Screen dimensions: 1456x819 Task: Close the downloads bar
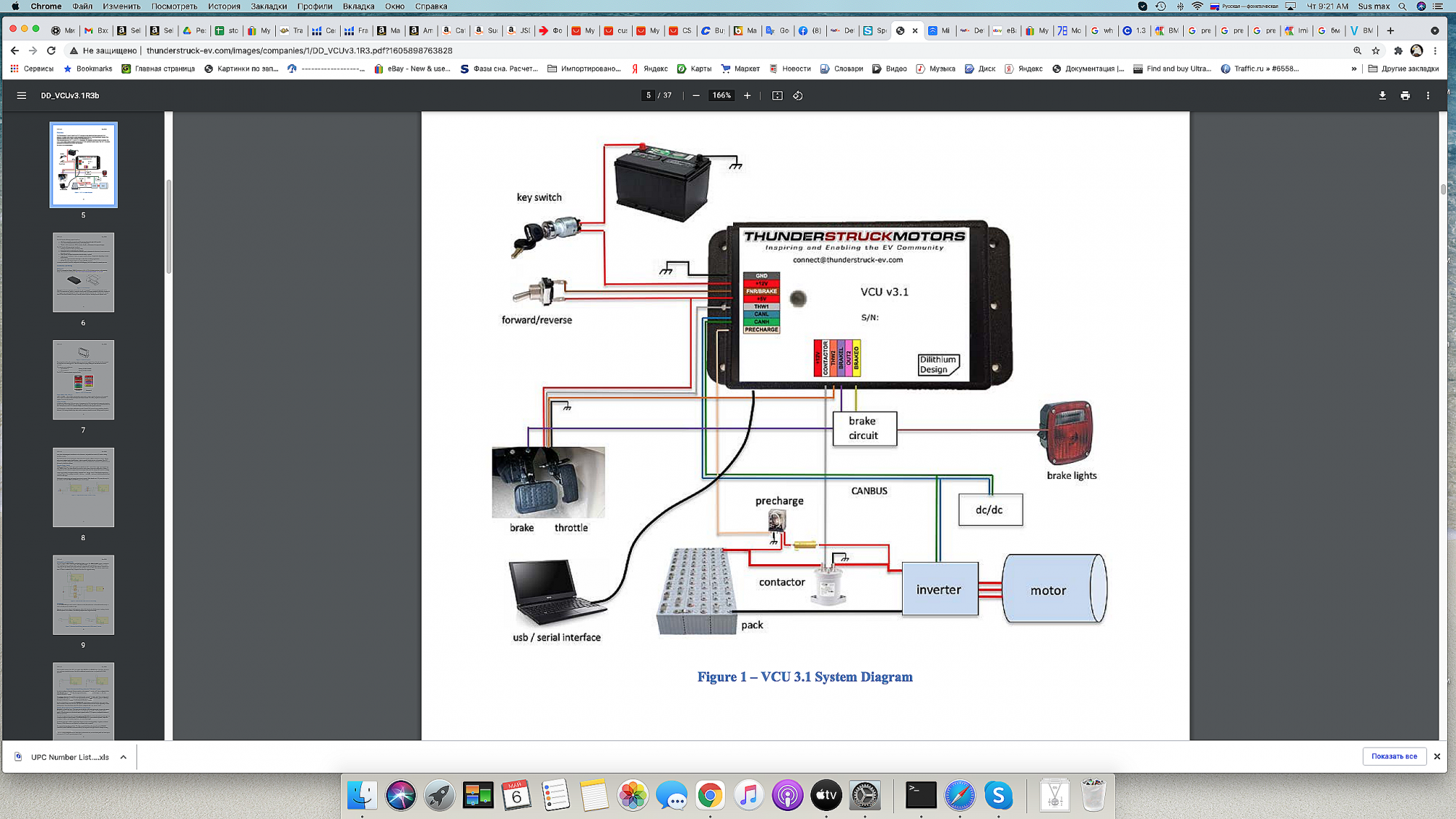coord(1437,756)
